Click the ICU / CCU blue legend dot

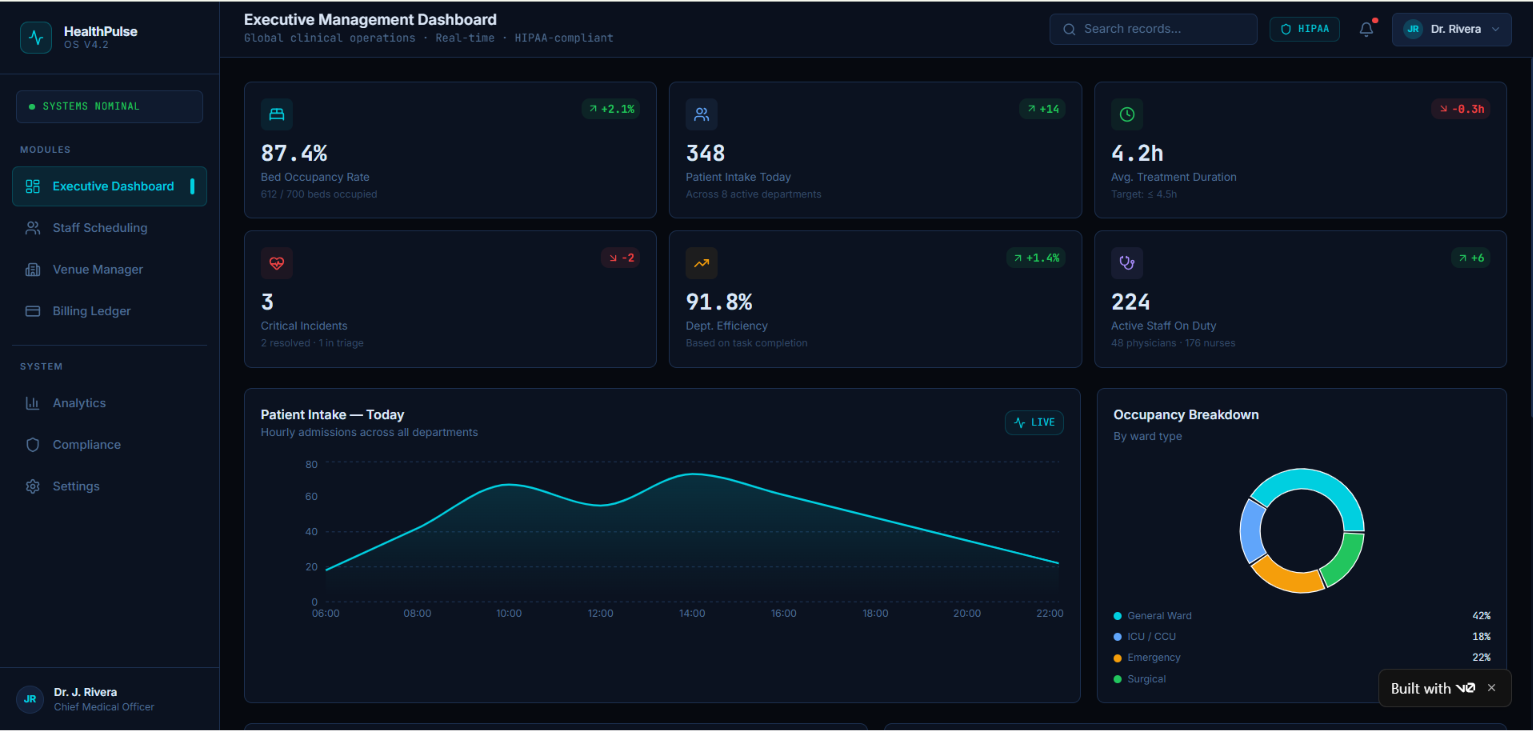1117,637
